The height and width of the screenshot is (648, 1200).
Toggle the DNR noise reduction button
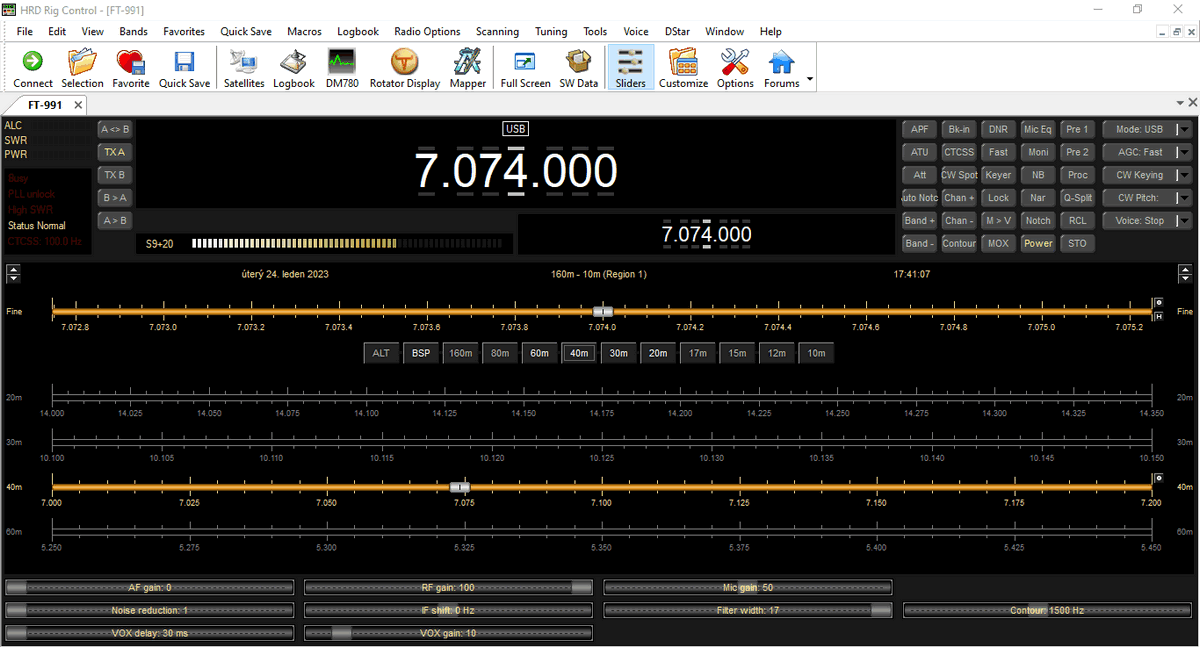[x=998, y=129]
